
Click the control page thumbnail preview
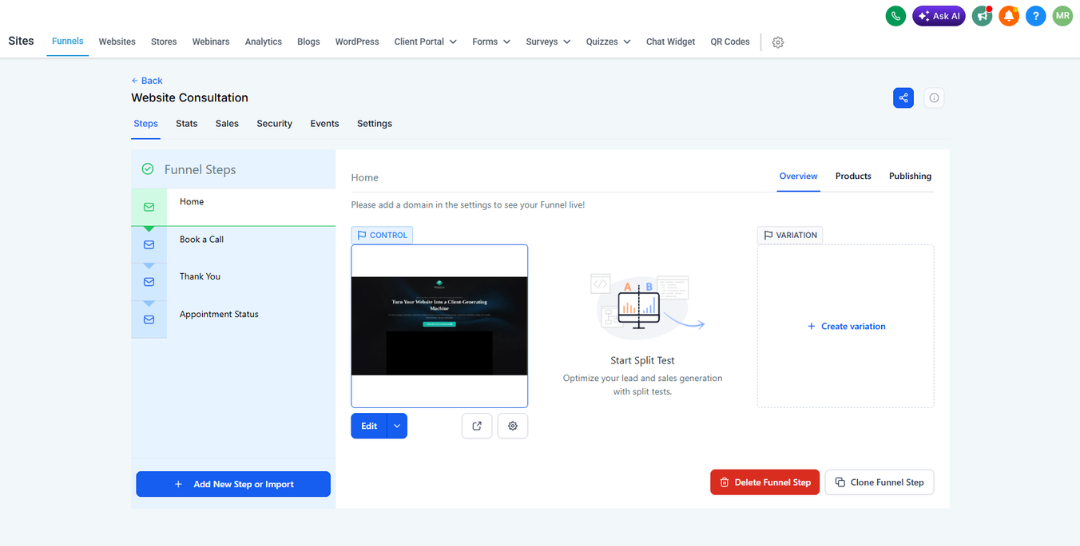(x=439, y=326)
